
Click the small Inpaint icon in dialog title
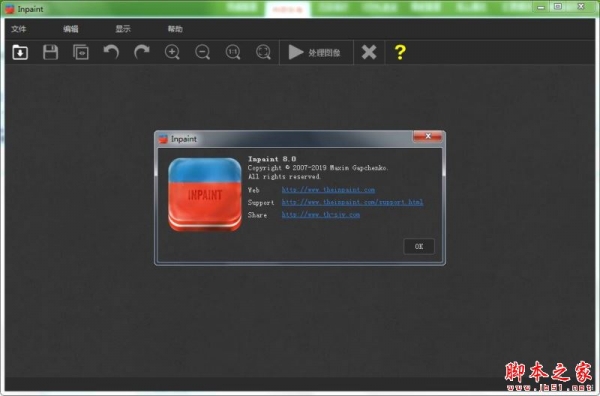click(x=163, y=139)
